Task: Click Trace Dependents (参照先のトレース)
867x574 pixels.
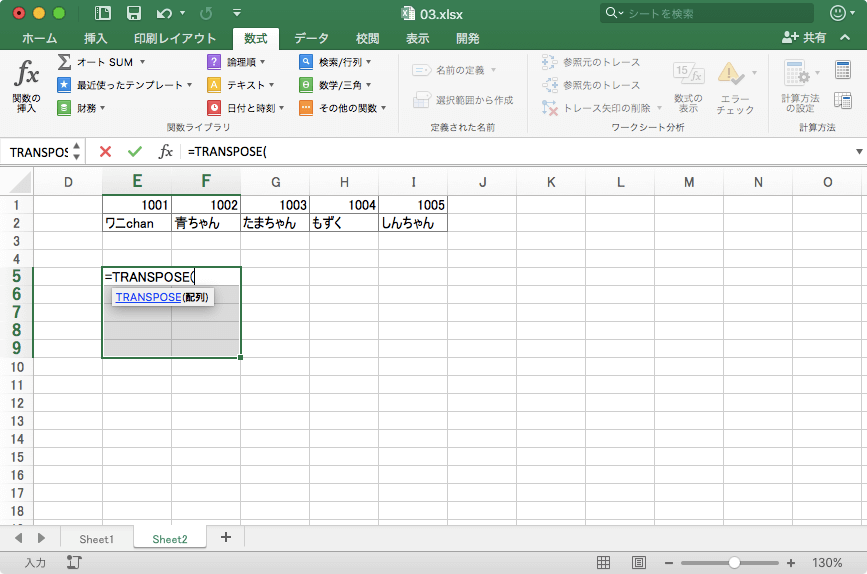Action: point(591,85)
